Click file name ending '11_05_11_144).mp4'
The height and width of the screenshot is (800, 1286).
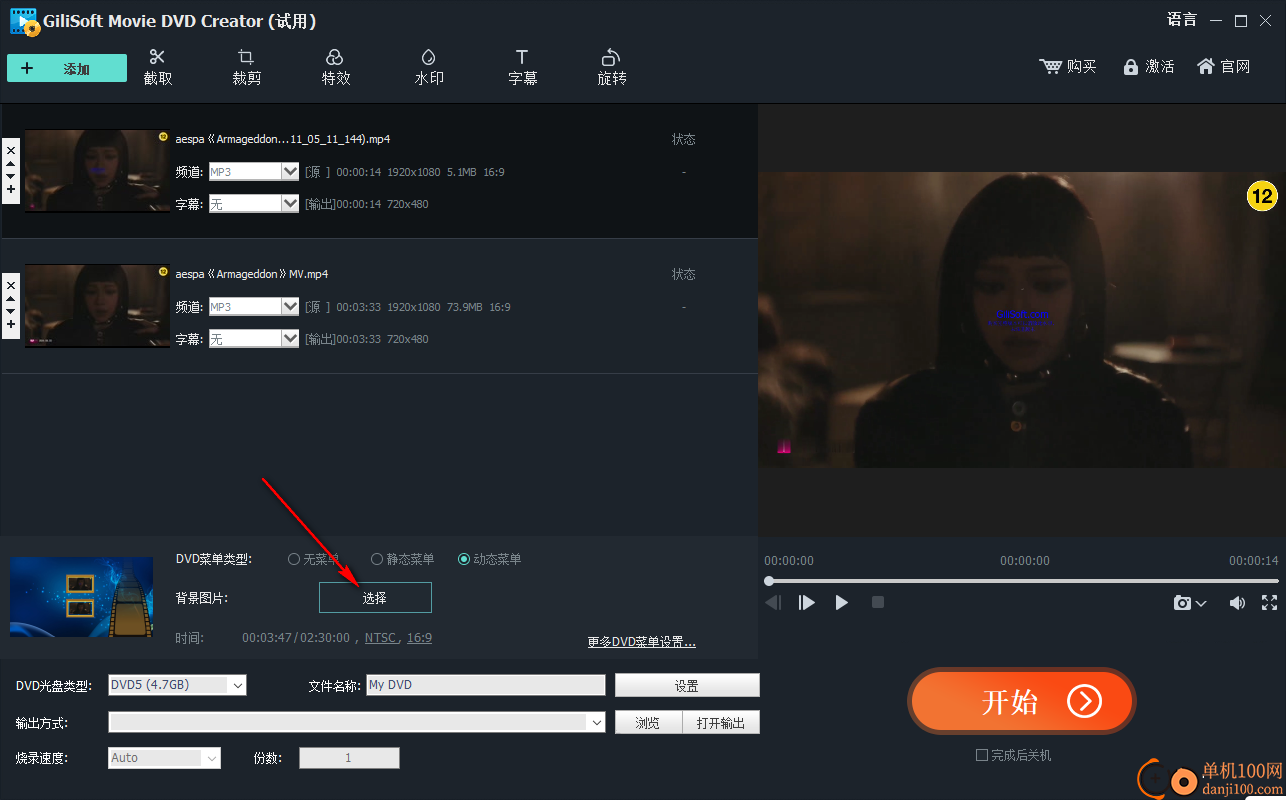(x=283, y=139)
